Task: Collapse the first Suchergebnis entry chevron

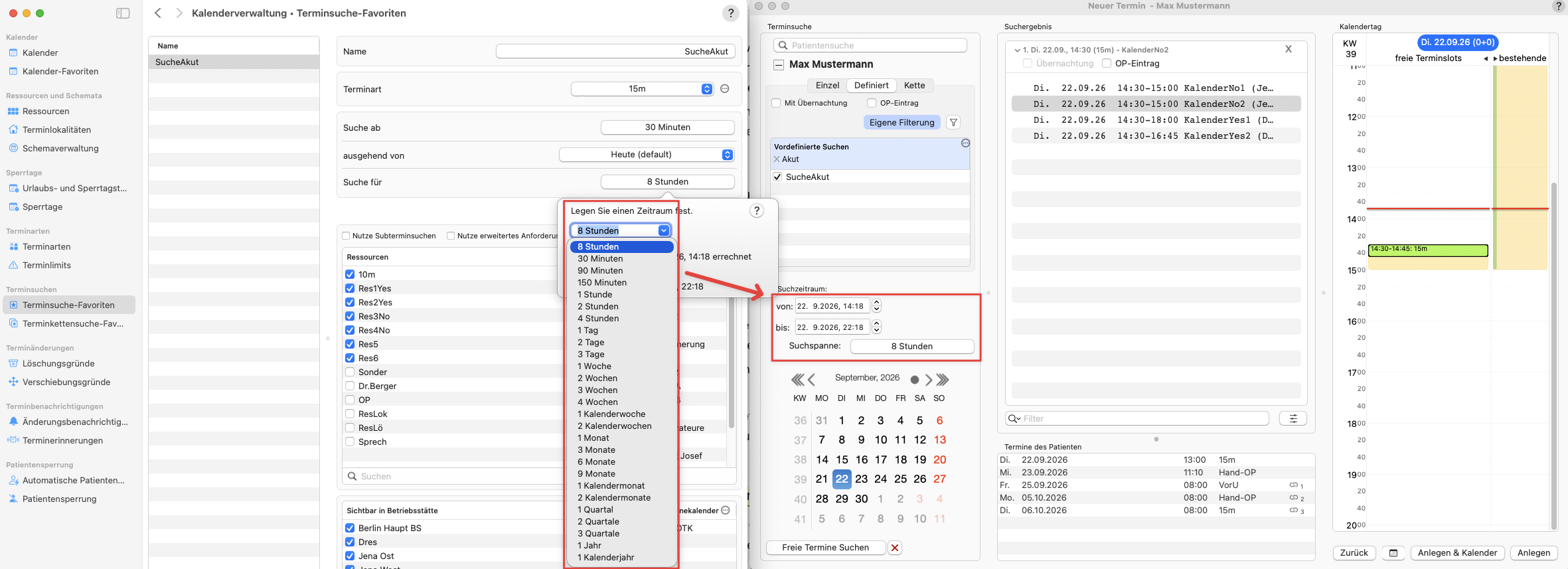Action: 1017,50
